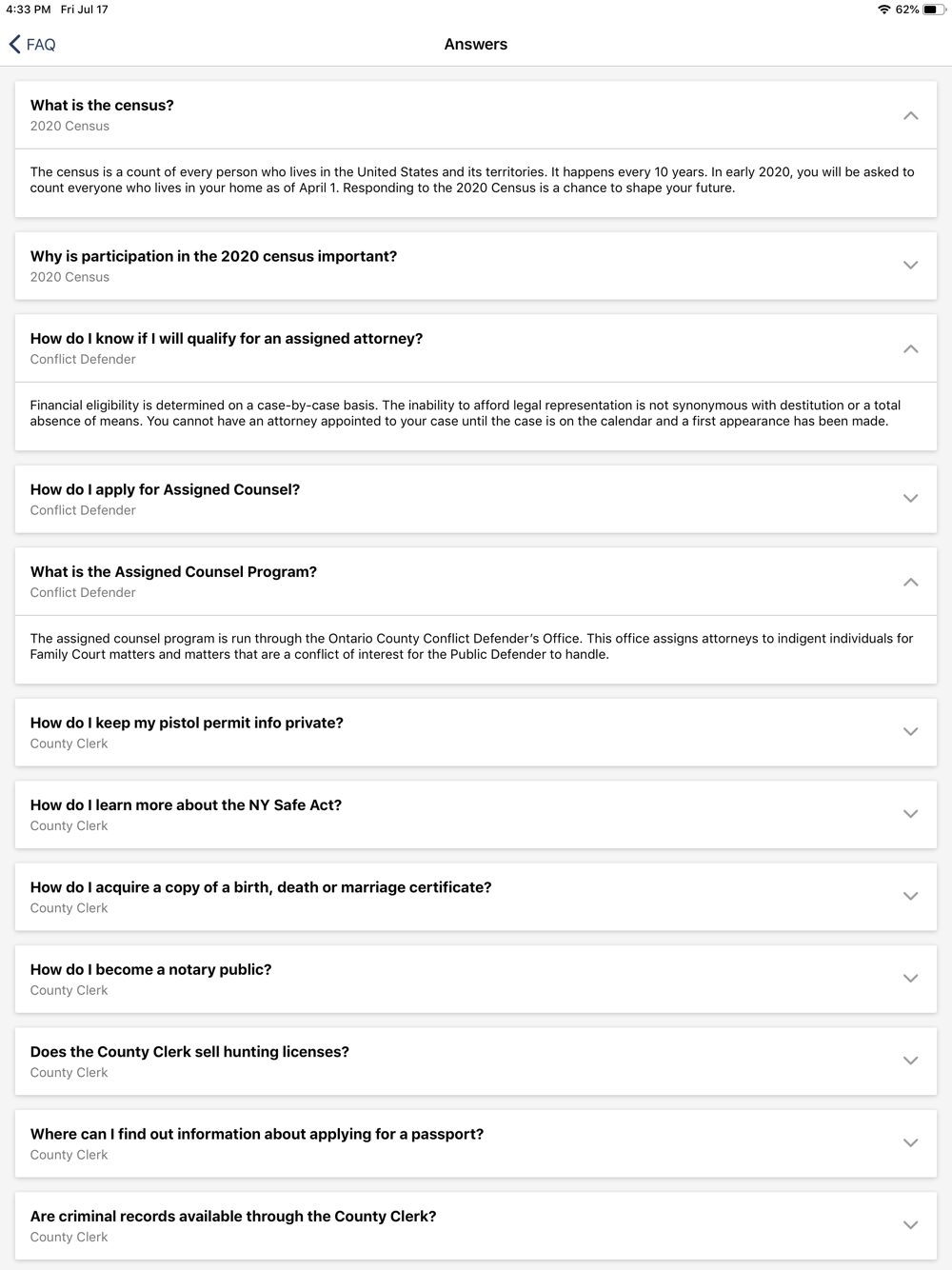Tap the 'What is the census?' question title
Viewport: 952px width, 1270px height.
102,106
